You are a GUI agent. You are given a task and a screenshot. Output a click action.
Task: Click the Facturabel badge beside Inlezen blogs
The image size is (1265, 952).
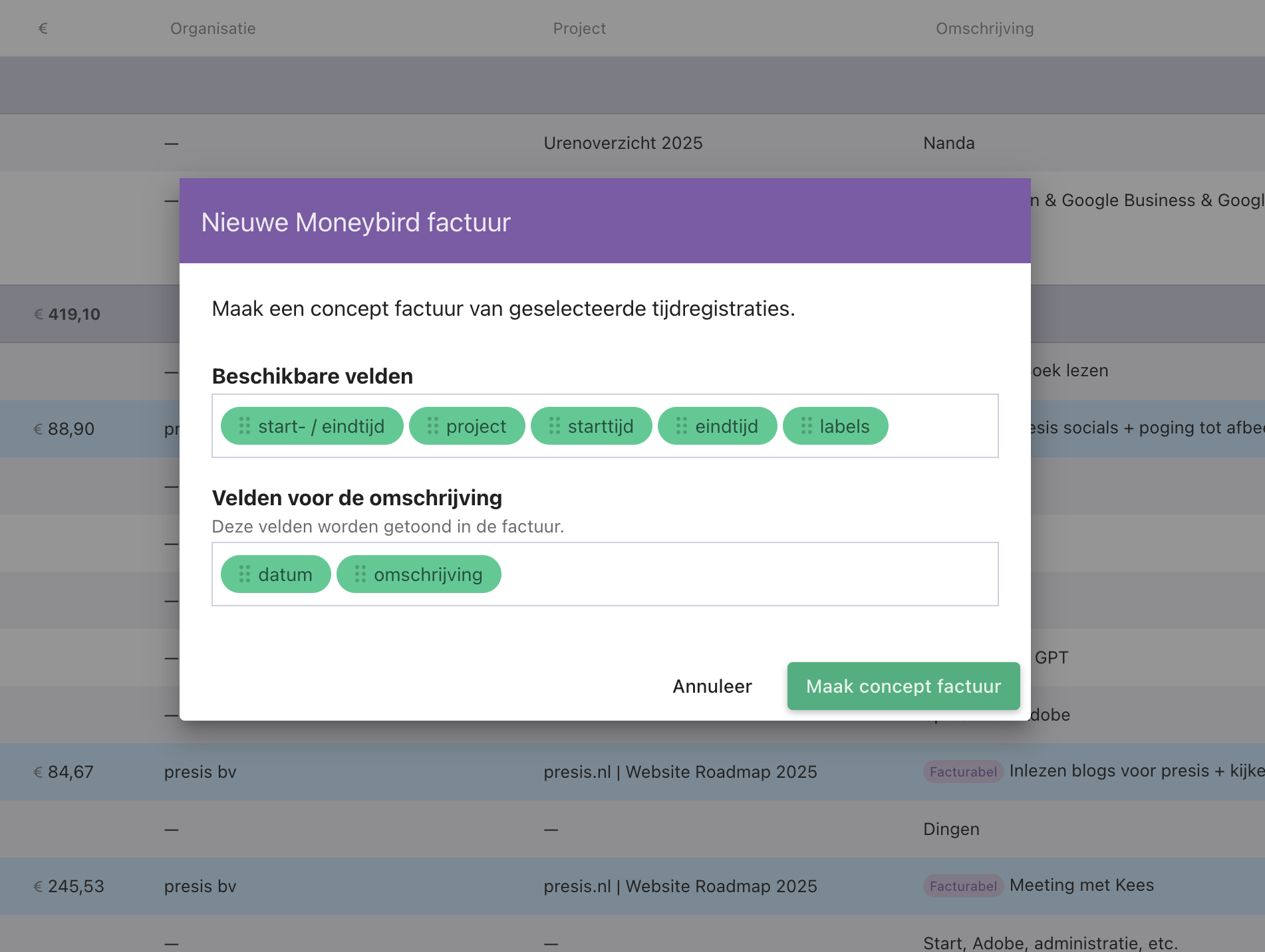[962, 771]
